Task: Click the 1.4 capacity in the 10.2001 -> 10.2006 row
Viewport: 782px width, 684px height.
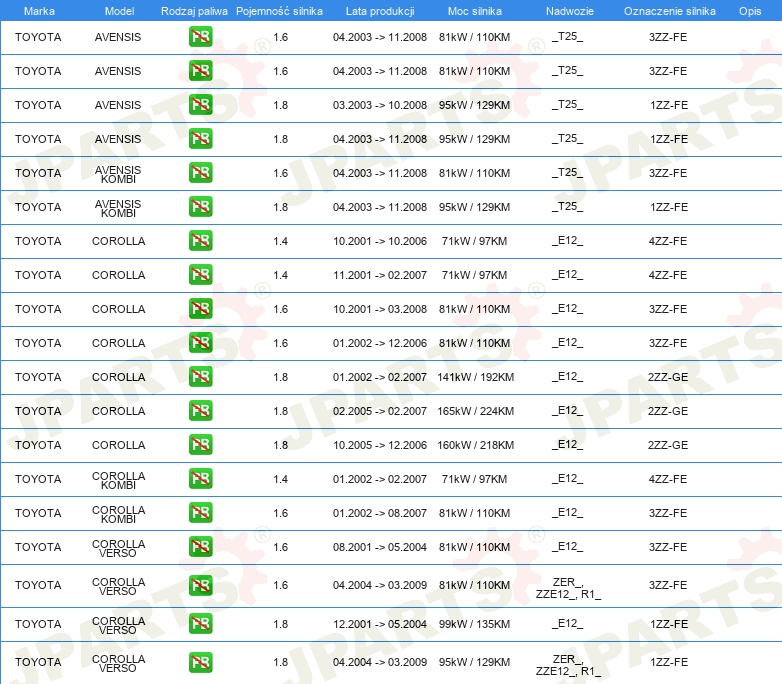Action: pyautogui.click(x=280, y=241)
